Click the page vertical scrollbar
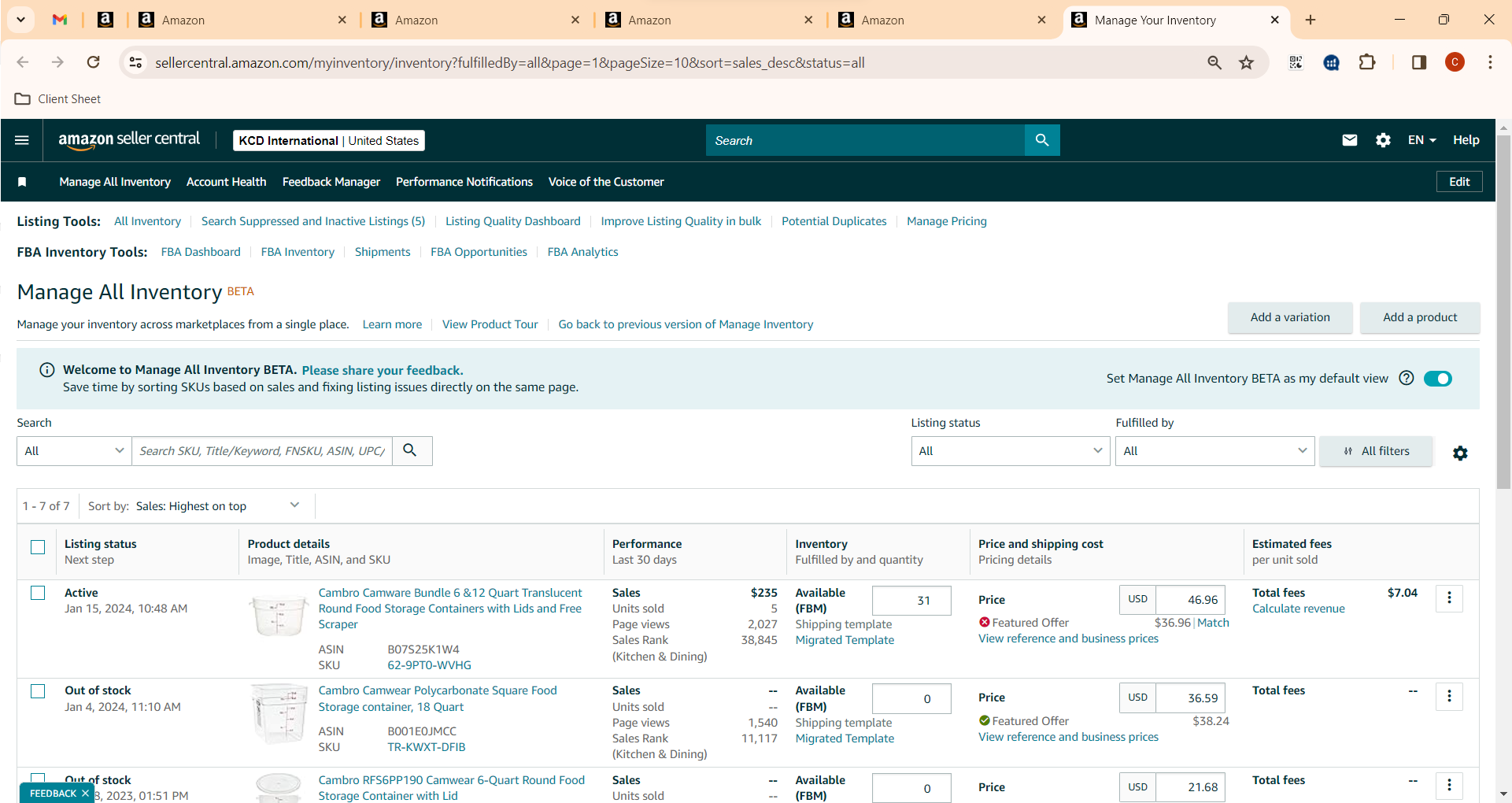The width and height of the screenshot is (1512, 803). [1503, 311]
